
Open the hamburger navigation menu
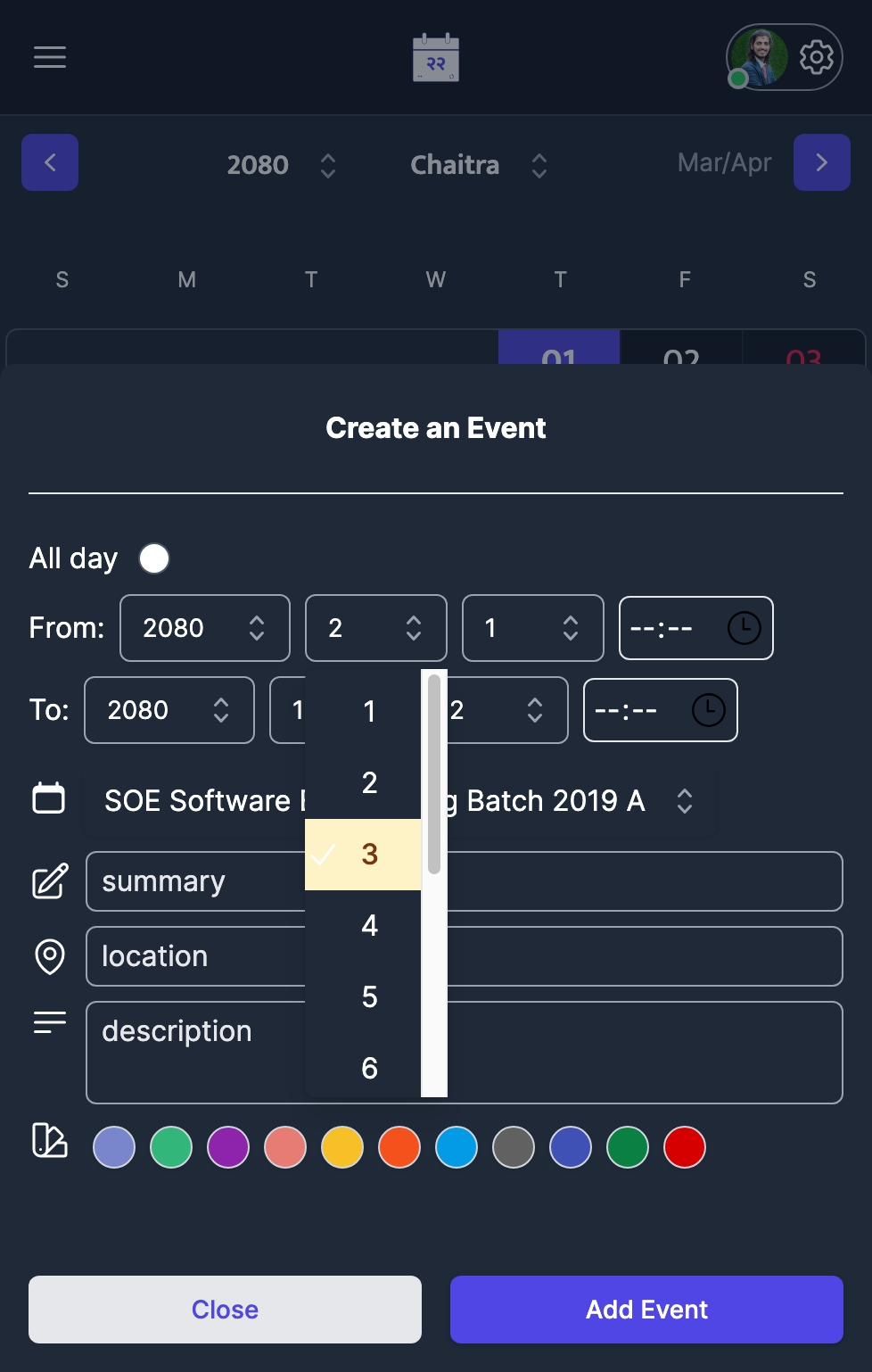(49, 57)
